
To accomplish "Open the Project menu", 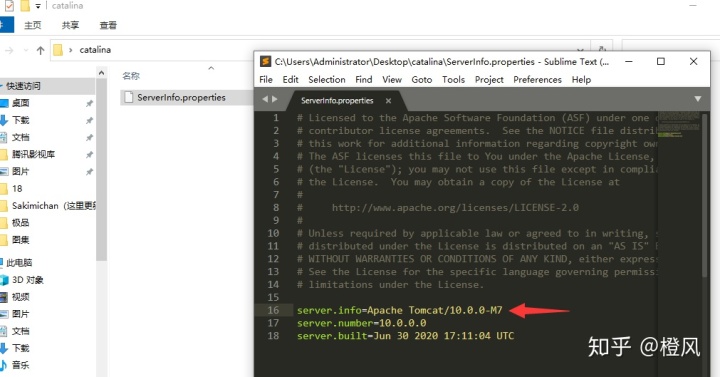I will 489,79.
